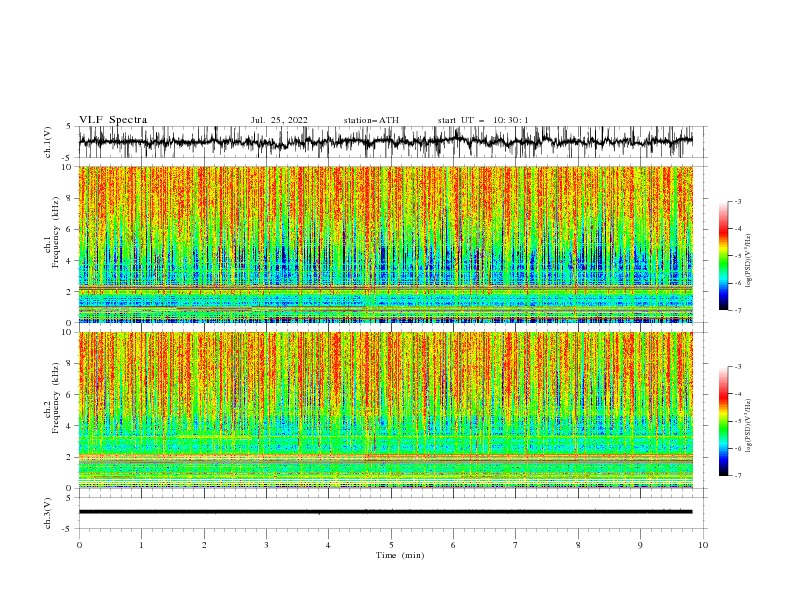
Task: Click the "-3" tick on ch.2 colorbar
Action: 738,367
